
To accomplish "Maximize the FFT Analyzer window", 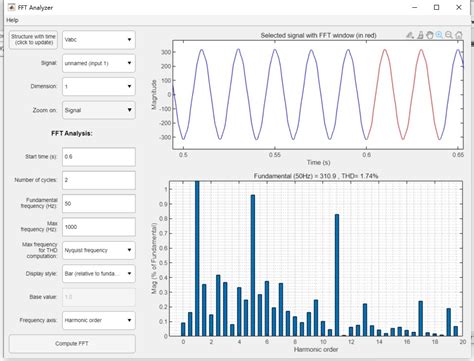I will coord(436,7).
